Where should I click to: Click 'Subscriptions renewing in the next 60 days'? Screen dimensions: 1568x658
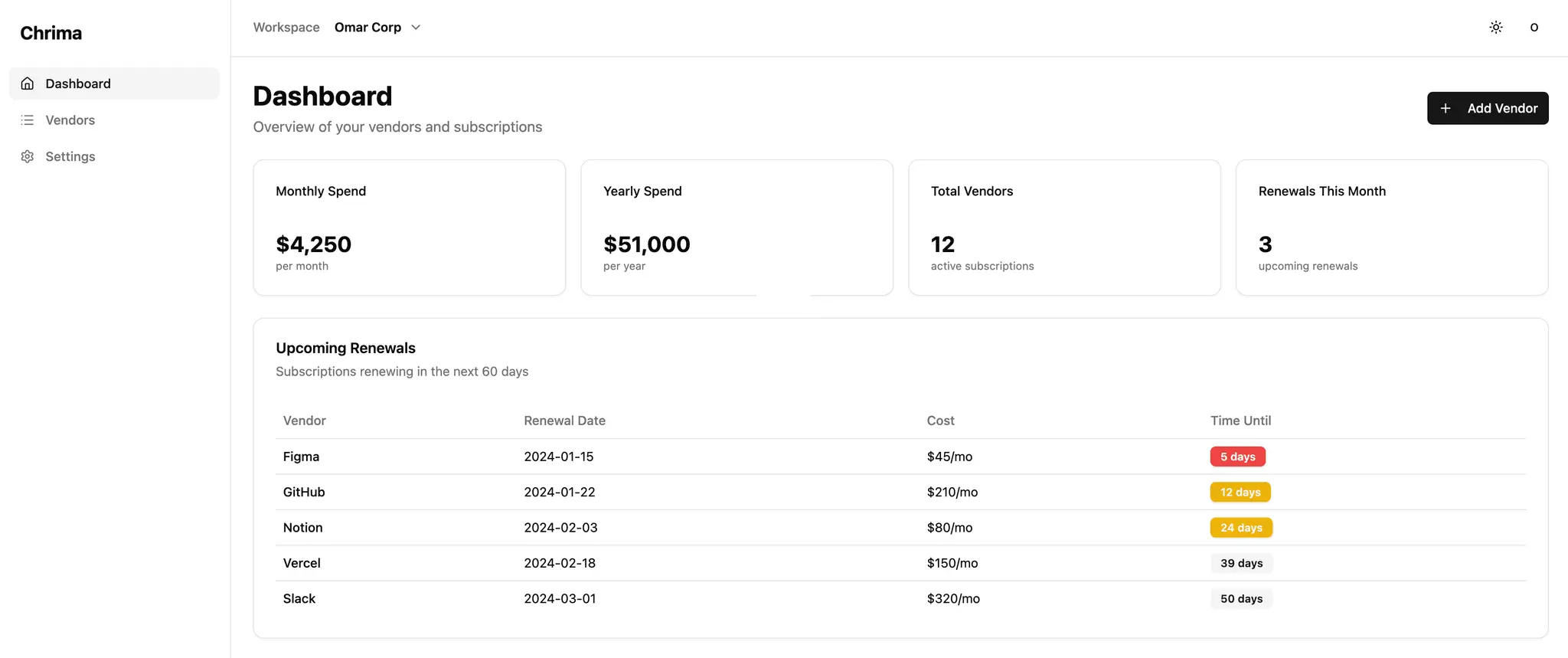point(402,372)
